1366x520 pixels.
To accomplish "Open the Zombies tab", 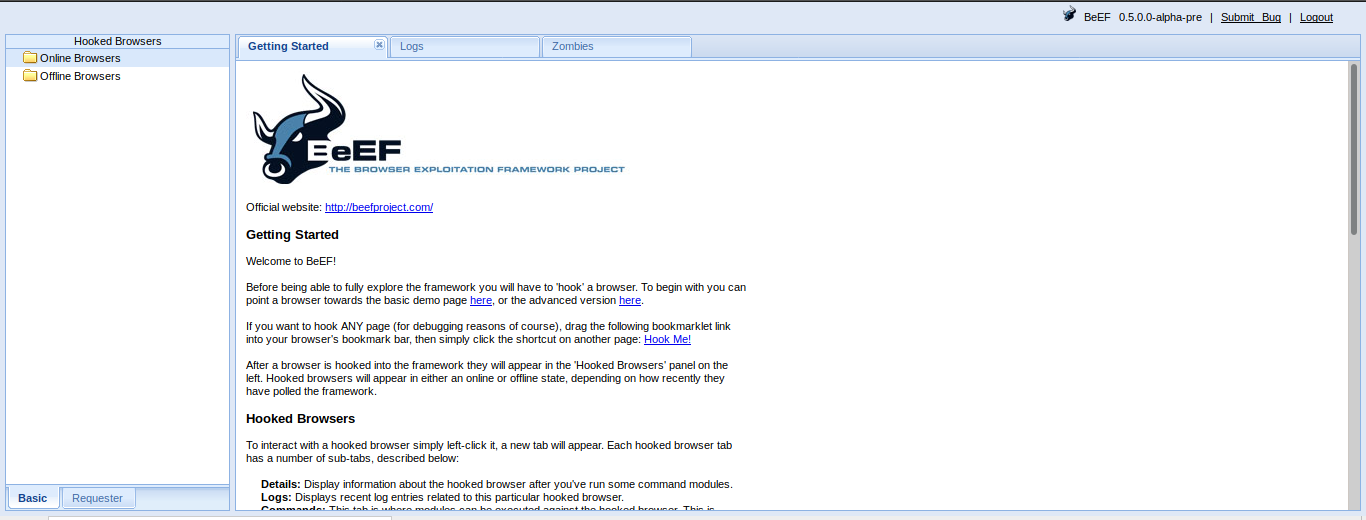I will click(616, 47).
